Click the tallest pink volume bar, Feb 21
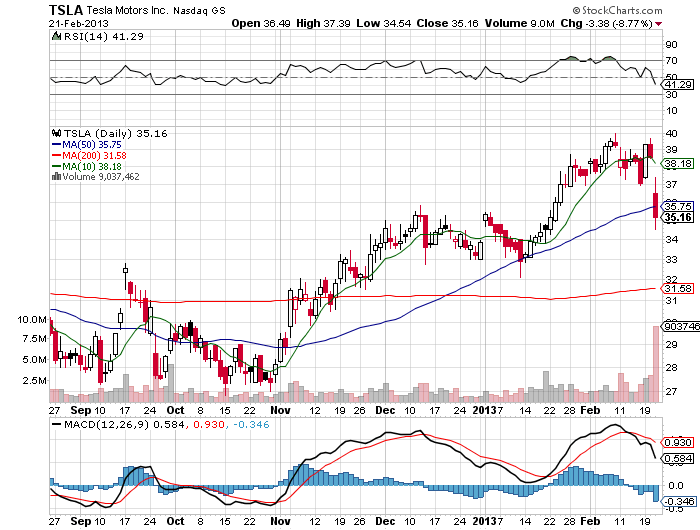The width and height of the screenshot is (700, 530). [x=656, y=364]
